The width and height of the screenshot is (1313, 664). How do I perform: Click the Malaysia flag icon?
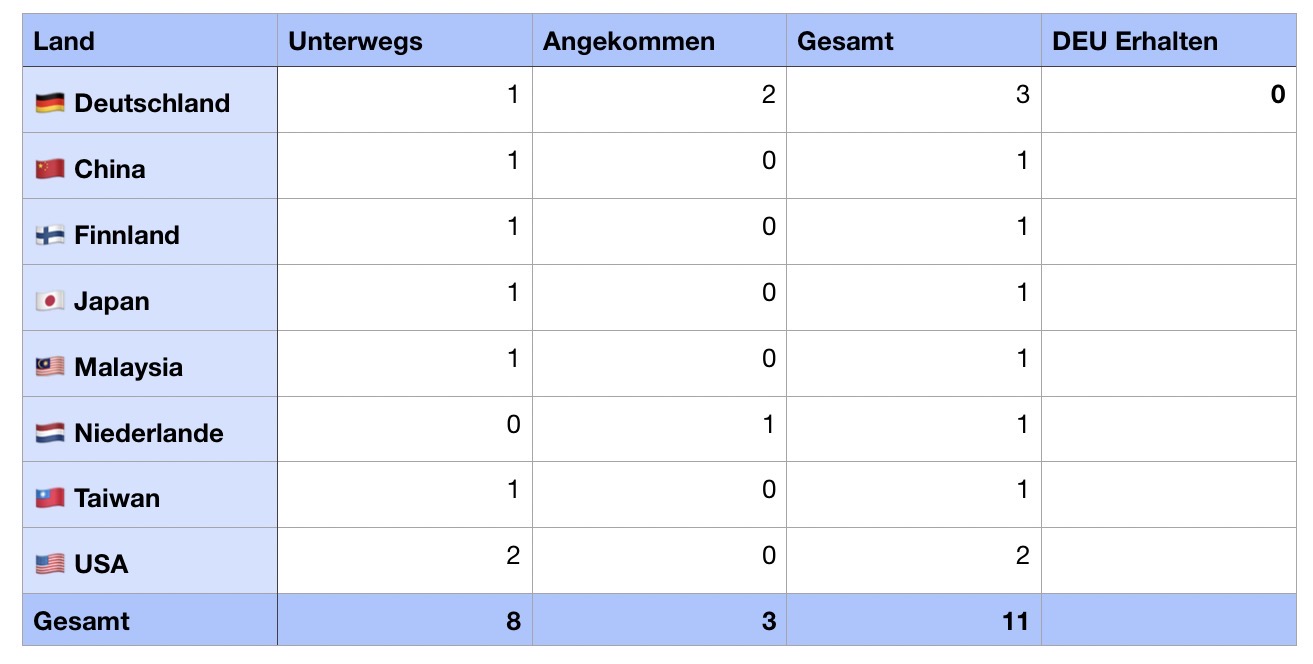50,367
